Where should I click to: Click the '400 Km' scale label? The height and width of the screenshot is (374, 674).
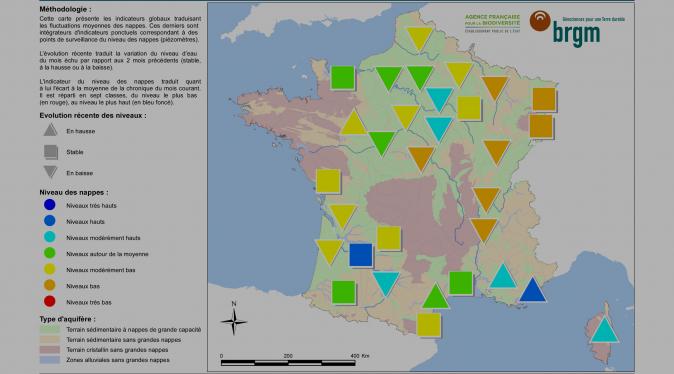pos(360,356)
